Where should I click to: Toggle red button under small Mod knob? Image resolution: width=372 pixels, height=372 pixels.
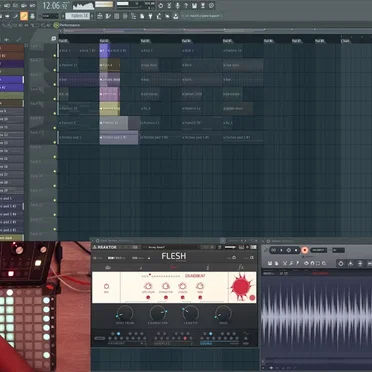tap(200, 297)
